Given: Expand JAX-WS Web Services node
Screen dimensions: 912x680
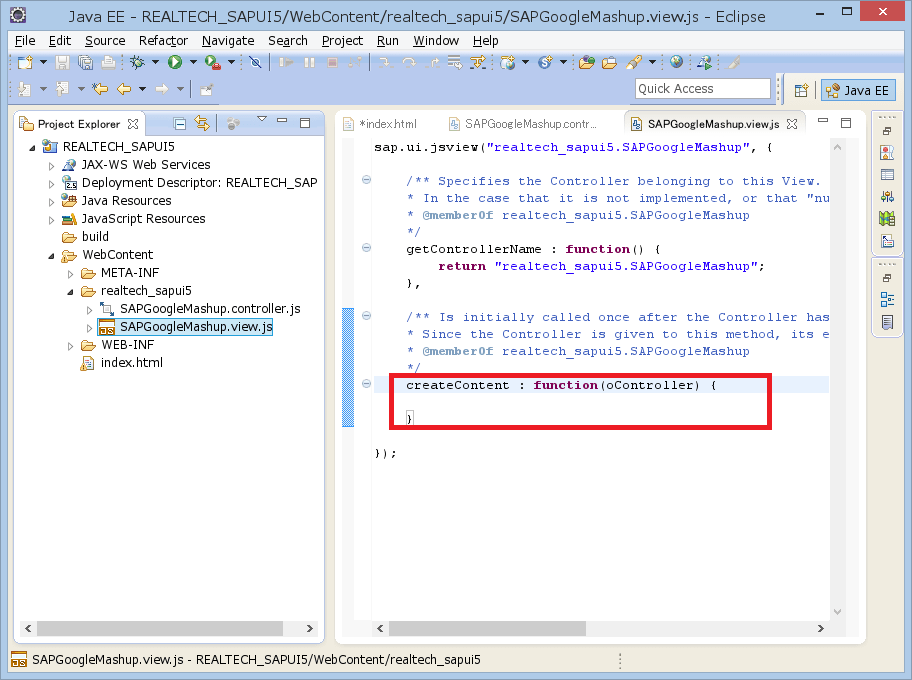Looking at the screenshot, I should tap(51, 166).
